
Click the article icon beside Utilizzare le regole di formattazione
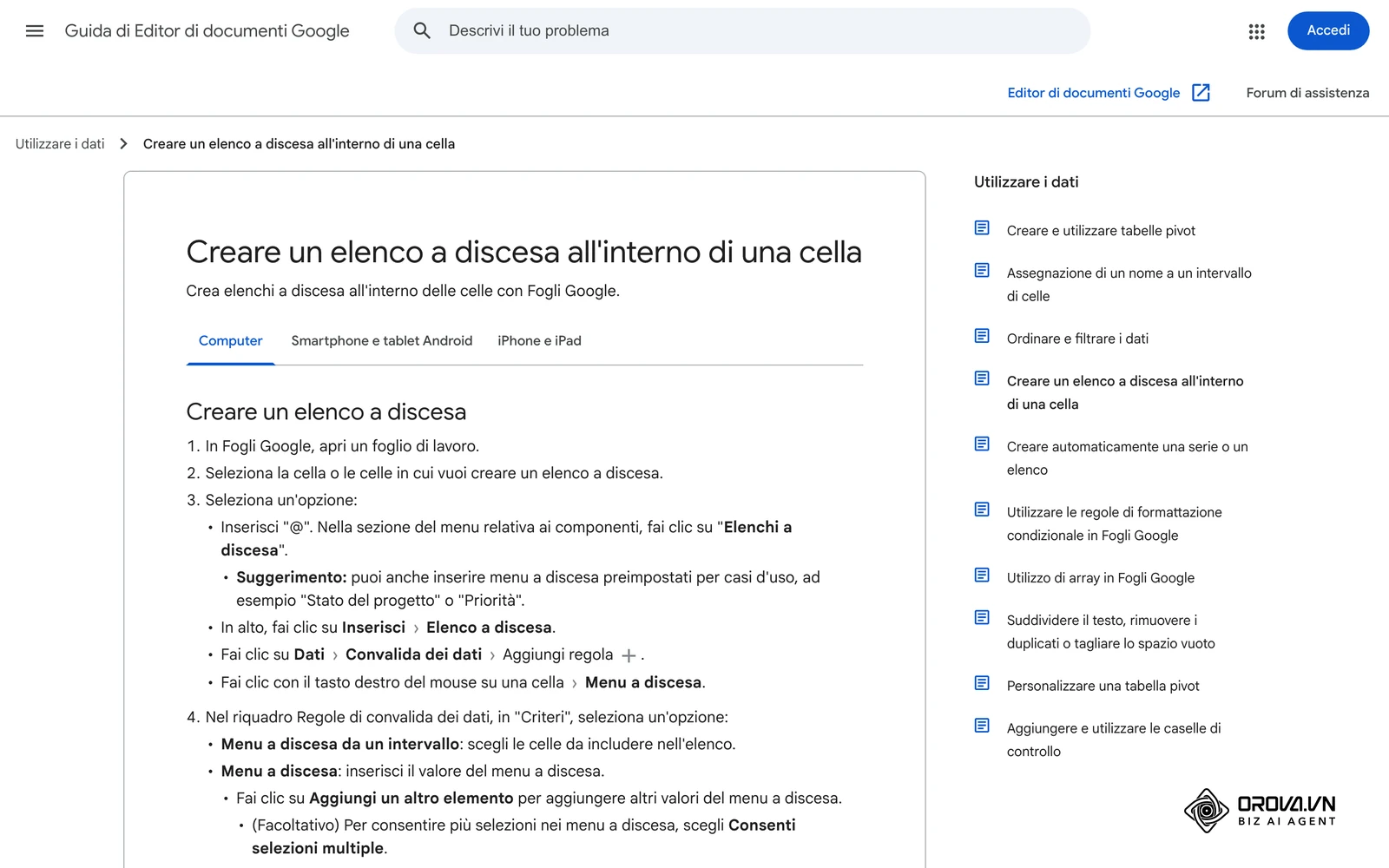(982, 510)
